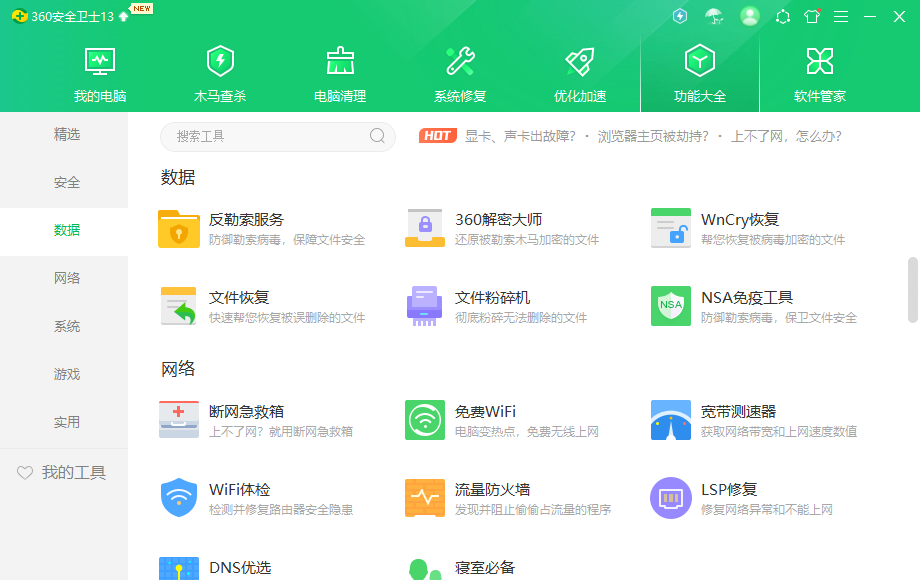
Task: Open the hamburger main menu
Action: point(841,16)
